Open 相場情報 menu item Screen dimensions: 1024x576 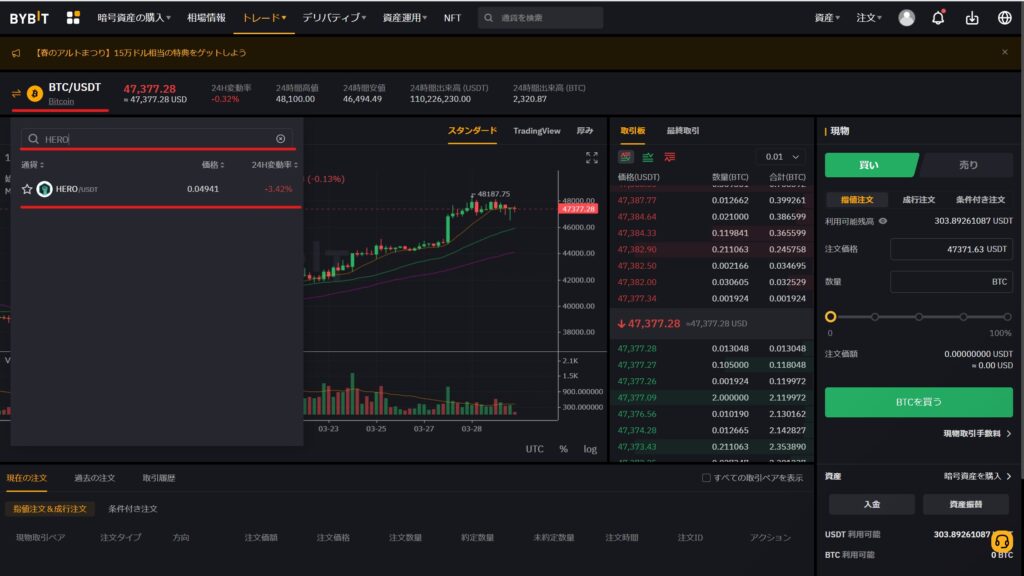pos(206,18)
